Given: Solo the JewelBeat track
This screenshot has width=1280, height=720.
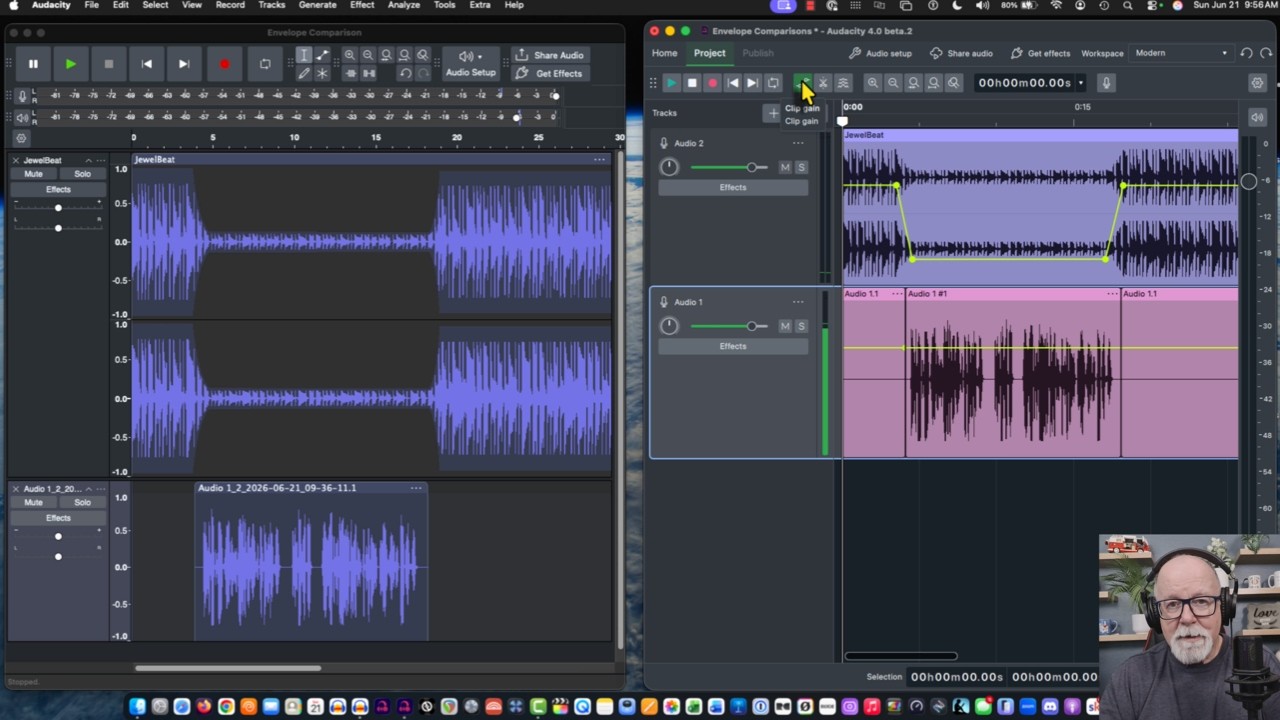Looking at the screenshot, I should click(82, 174).
